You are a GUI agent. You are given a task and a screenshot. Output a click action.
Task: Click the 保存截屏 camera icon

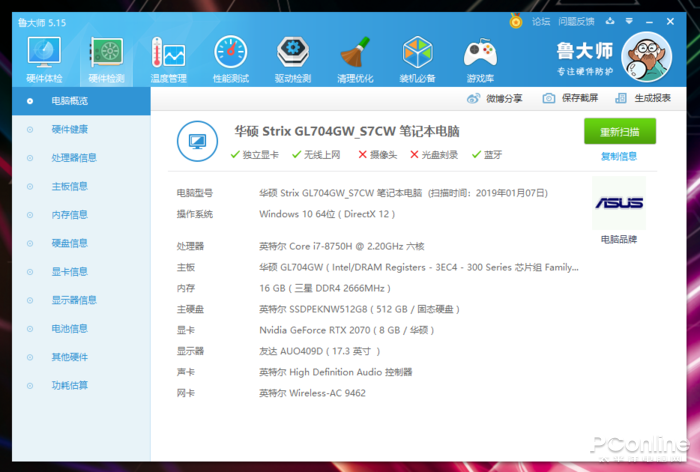pos(549,98)
